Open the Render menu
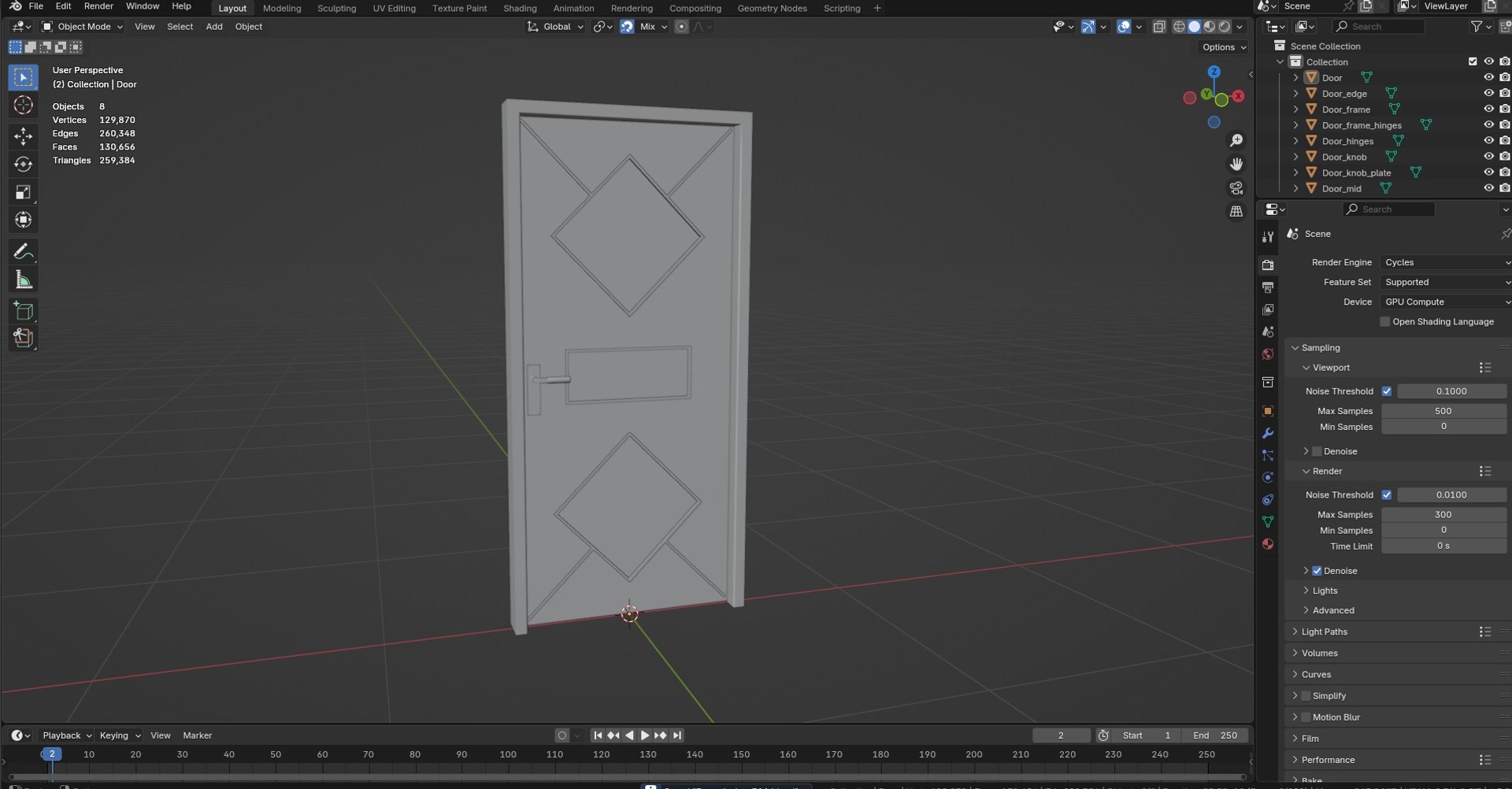Screen dimensions: 1512x789 [x=98, y=6]
